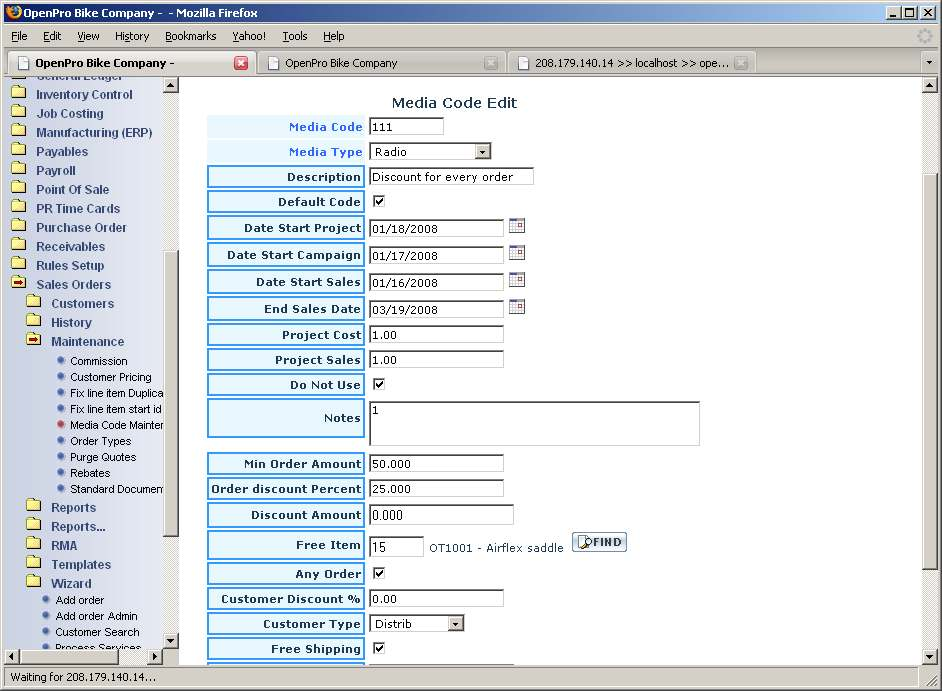
Task: Open the Customer Pricing link
Action: coord(110,377)
